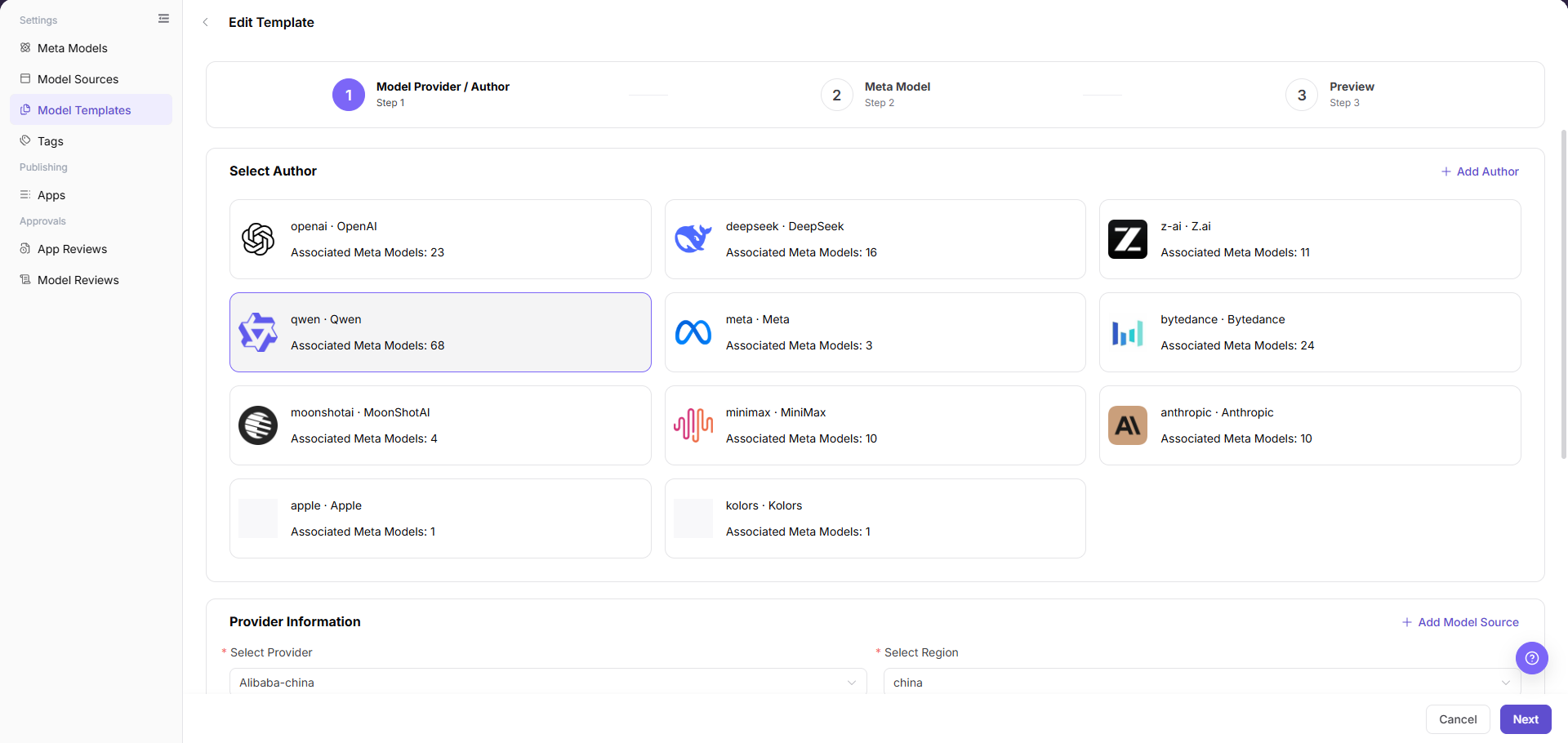Screen dimensions: 1568x743
Task: Select the qwen · Qwen author card
Action: click(440, 332)
